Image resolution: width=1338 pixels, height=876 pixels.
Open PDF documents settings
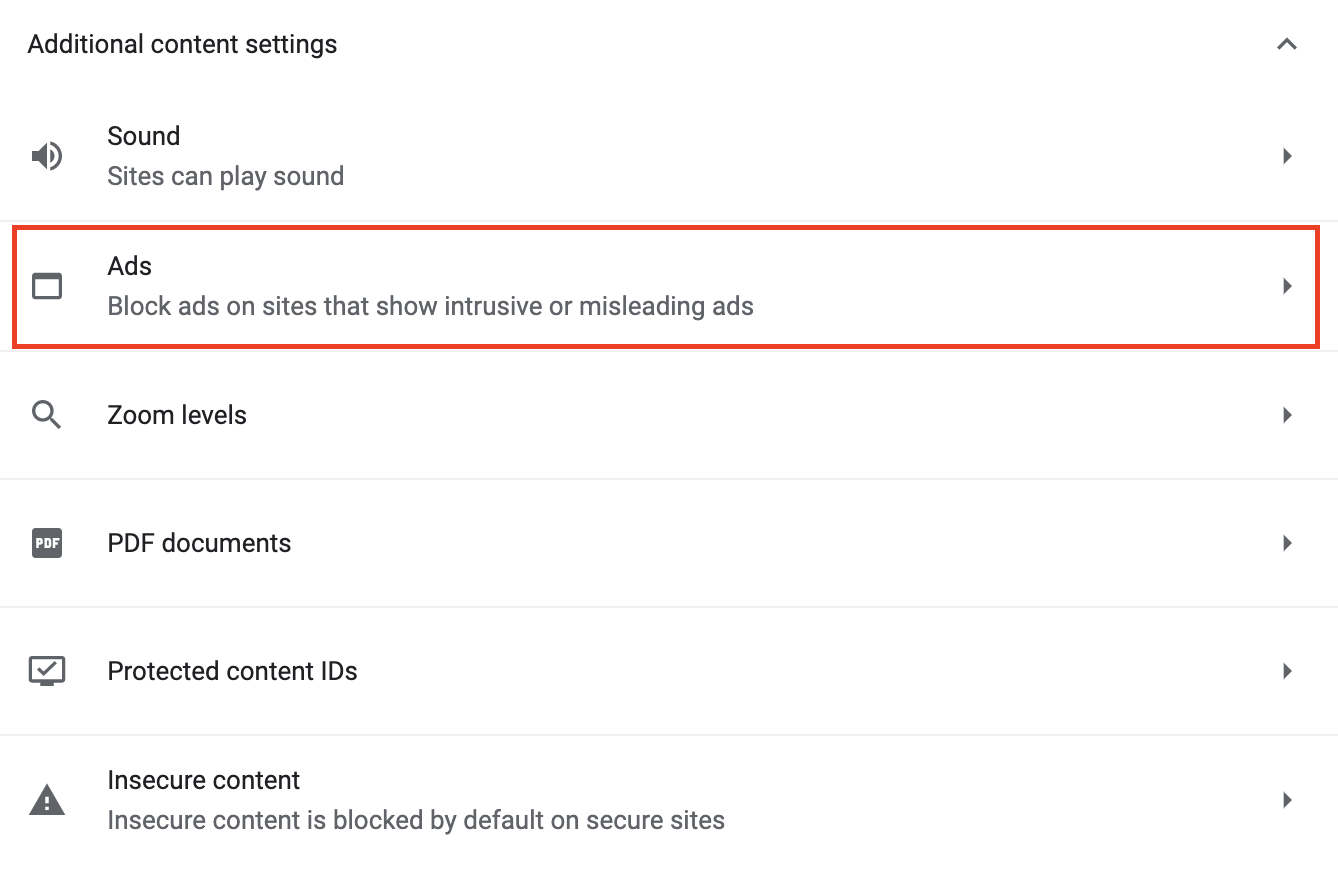click(669, 543)
